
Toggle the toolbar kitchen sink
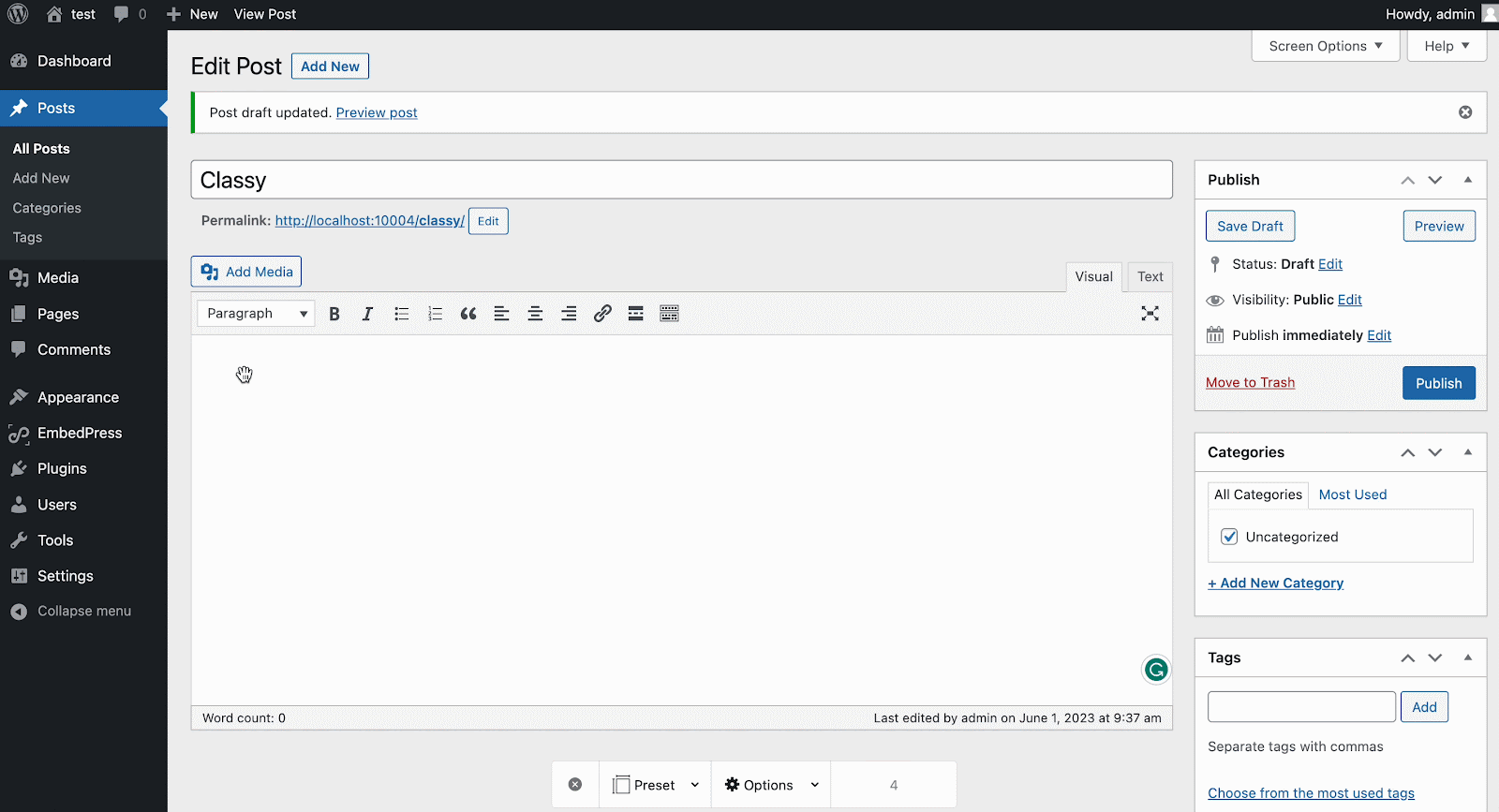point(669,314)
